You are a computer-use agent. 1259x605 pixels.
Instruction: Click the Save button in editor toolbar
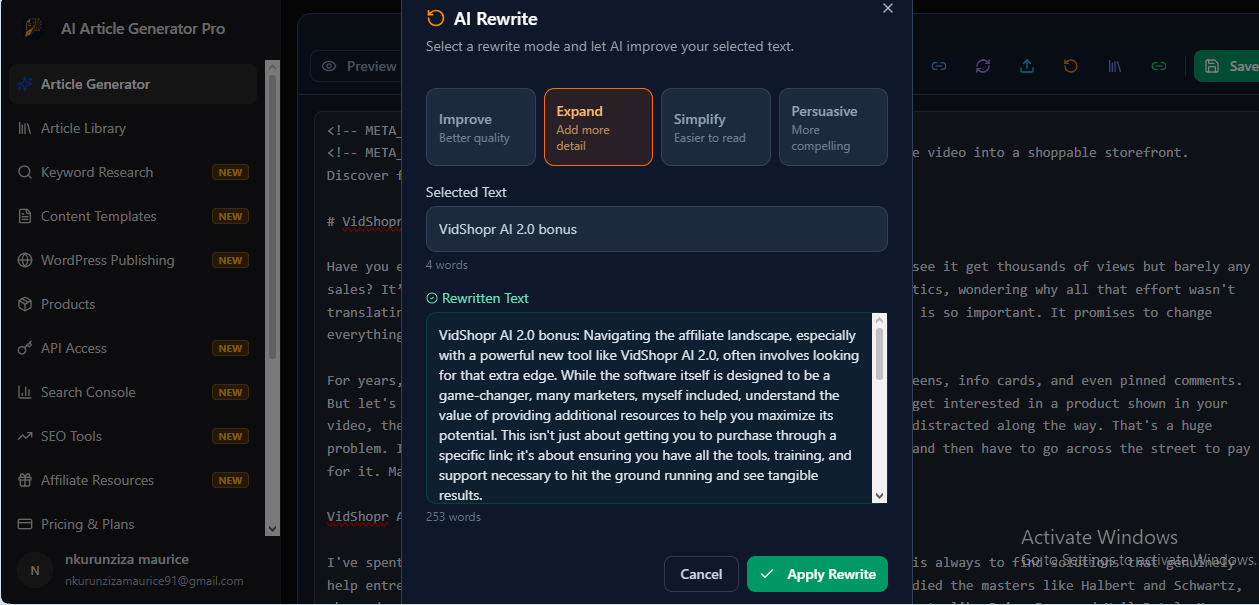click(1229, 66)
